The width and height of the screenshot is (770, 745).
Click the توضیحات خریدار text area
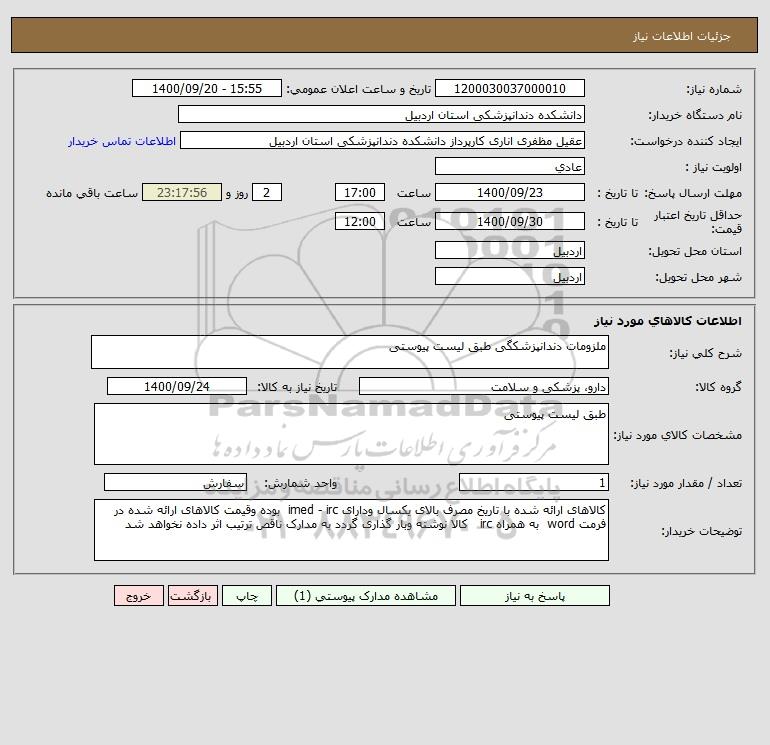tap(351, 530)
